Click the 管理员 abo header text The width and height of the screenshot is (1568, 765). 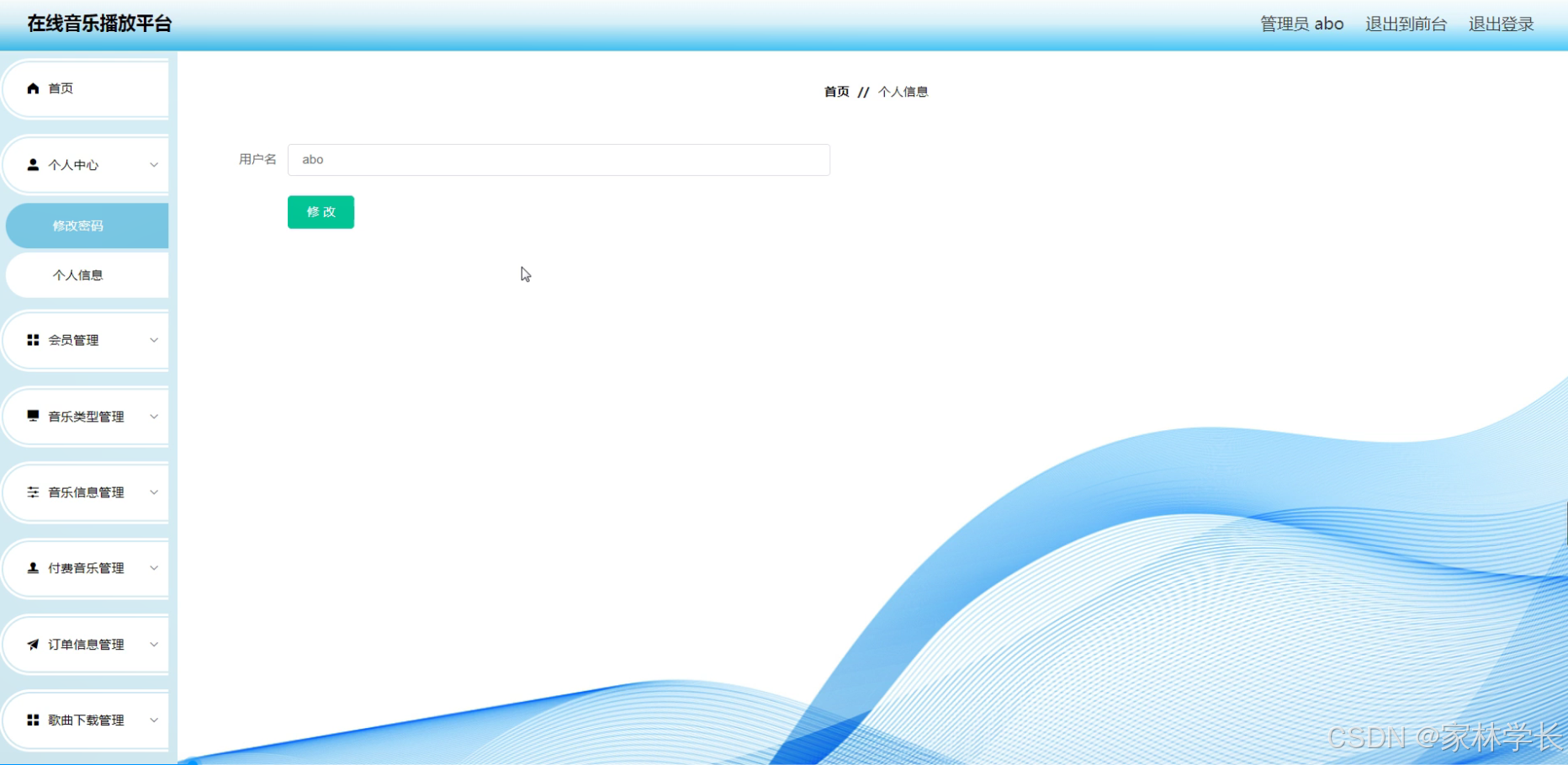pos(1301,24)
